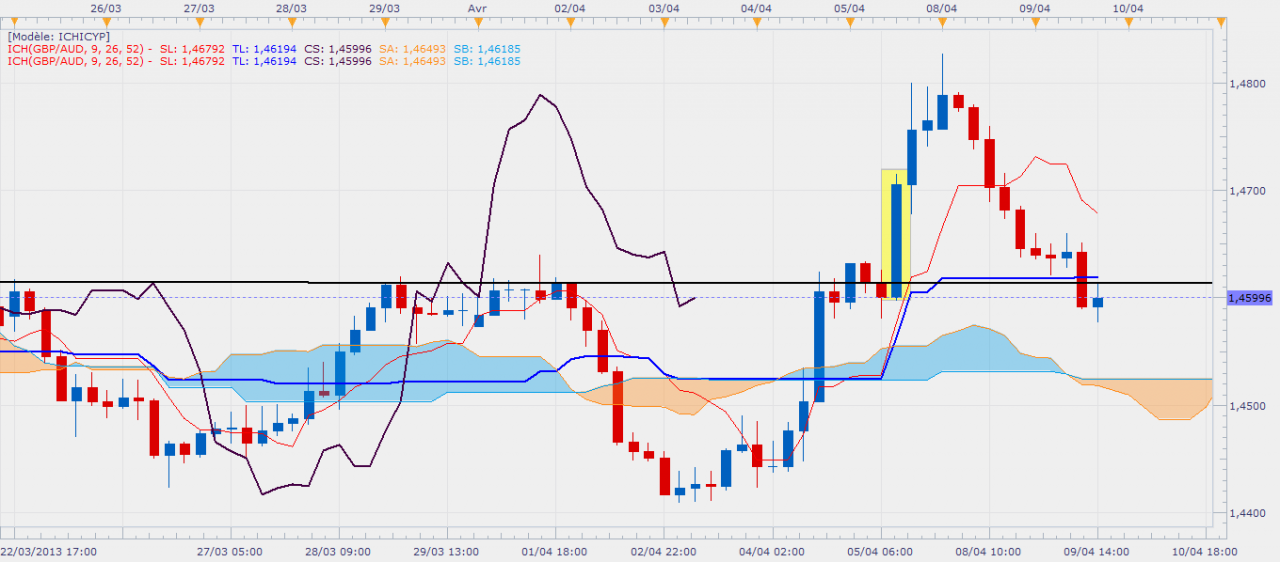
Task: Click the orange day marker for 26/03
Action: click(x=106, y=21)
